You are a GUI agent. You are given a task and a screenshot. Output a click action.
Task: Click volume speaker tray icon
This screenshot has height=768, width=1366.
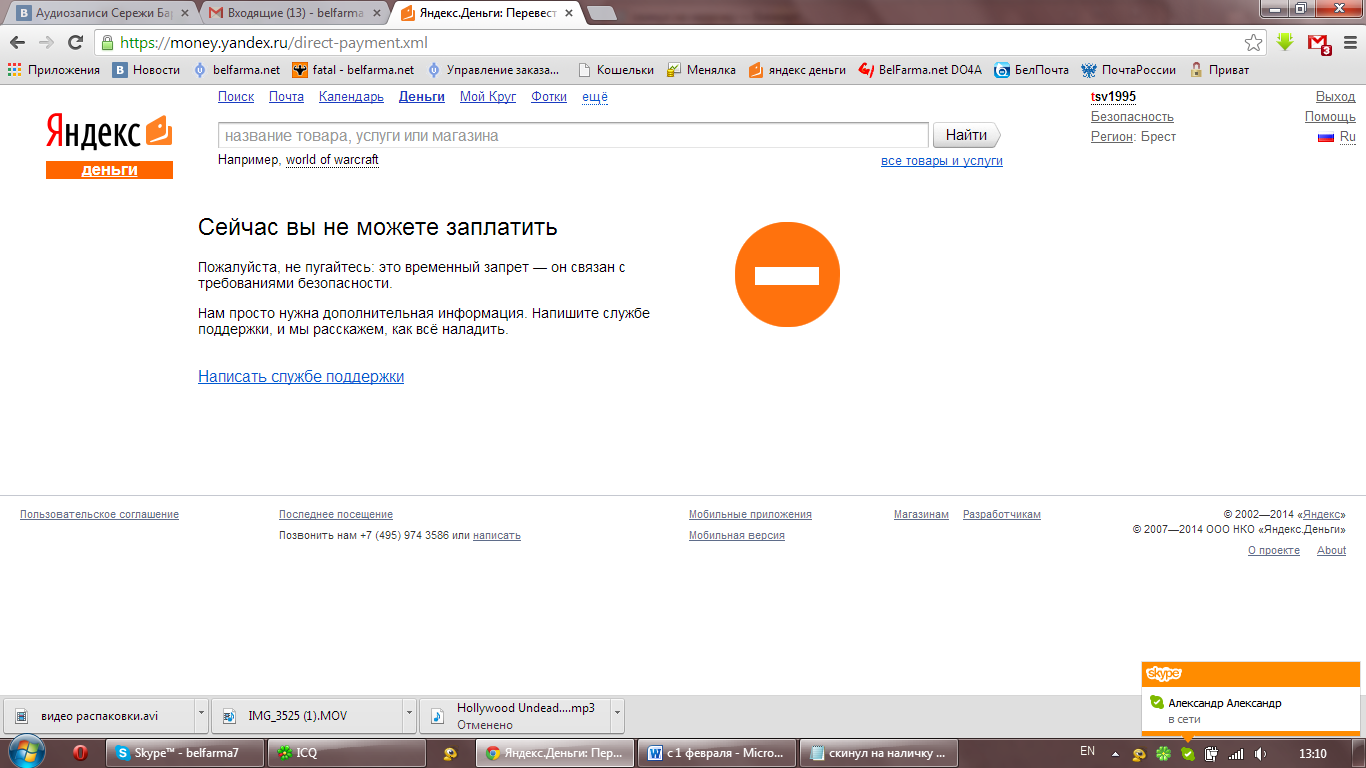pyautogui.click(x=1261, y=753)
